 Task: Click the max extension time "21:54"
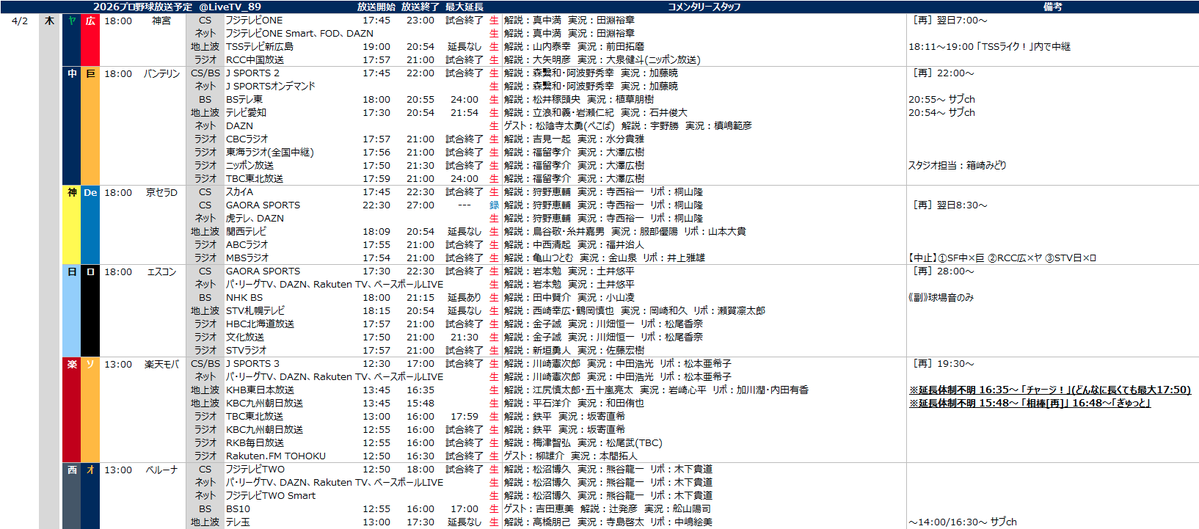click(464, 112)
